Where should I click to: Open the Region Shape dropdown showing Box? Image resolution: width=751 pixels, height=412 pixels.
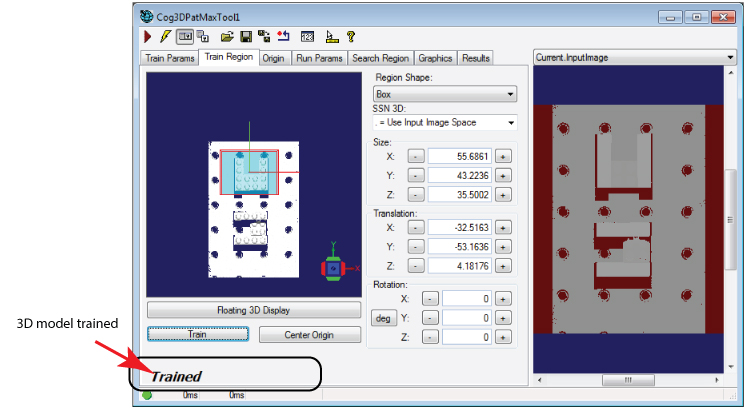(x=444, y=94)
